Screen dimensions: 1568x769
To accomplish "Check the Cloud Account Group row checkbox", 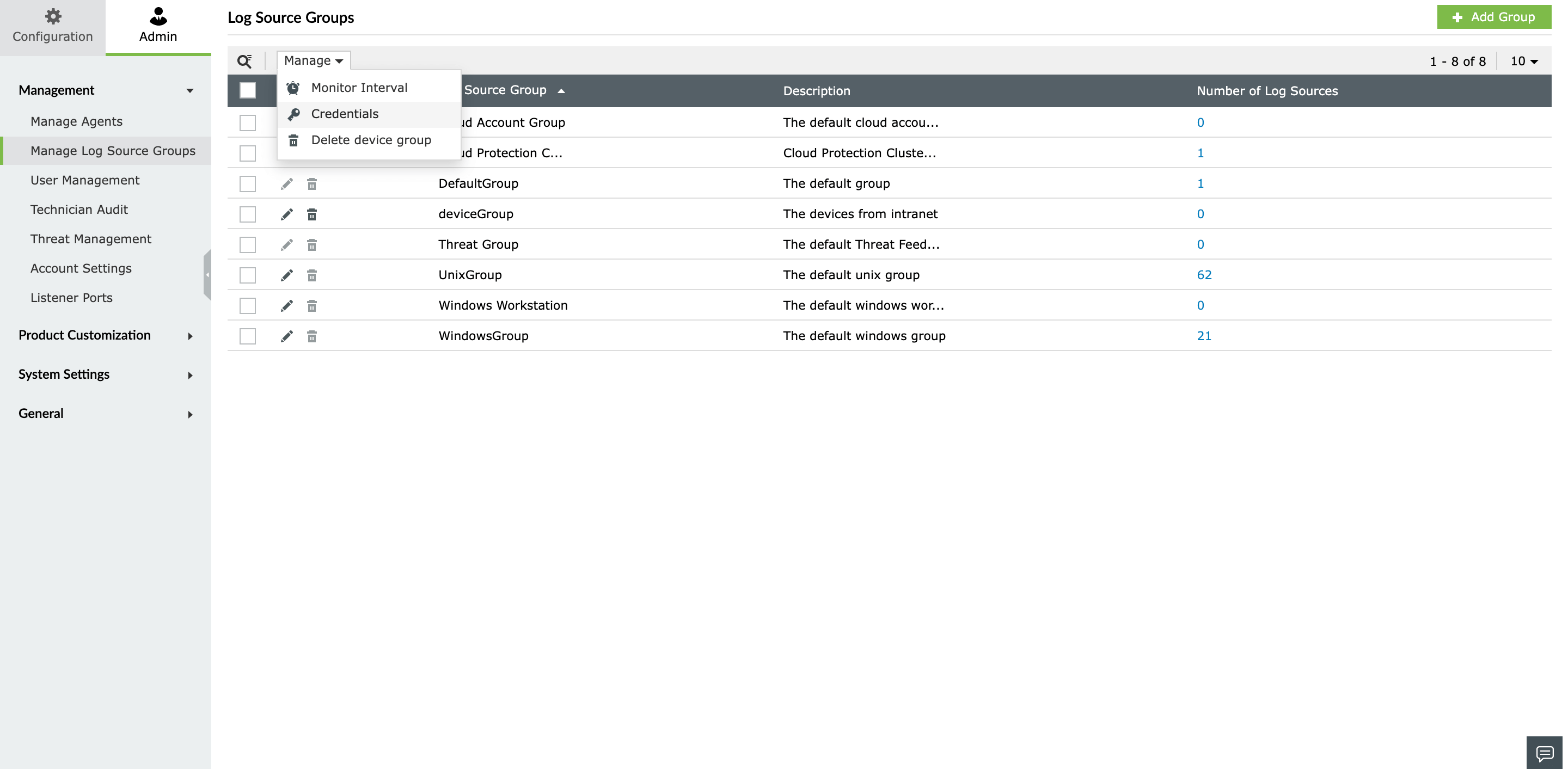I will pos(248,123).
